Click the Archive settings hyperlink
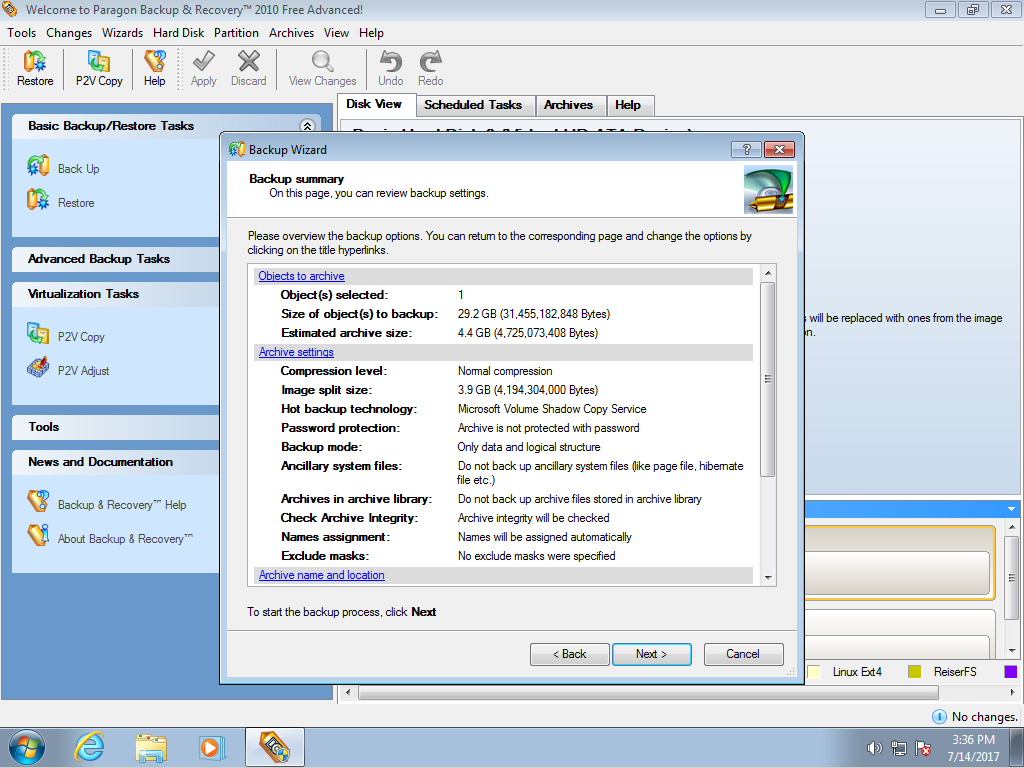Viewport: 1024px width, 768px height. click(x=296, y=352)
